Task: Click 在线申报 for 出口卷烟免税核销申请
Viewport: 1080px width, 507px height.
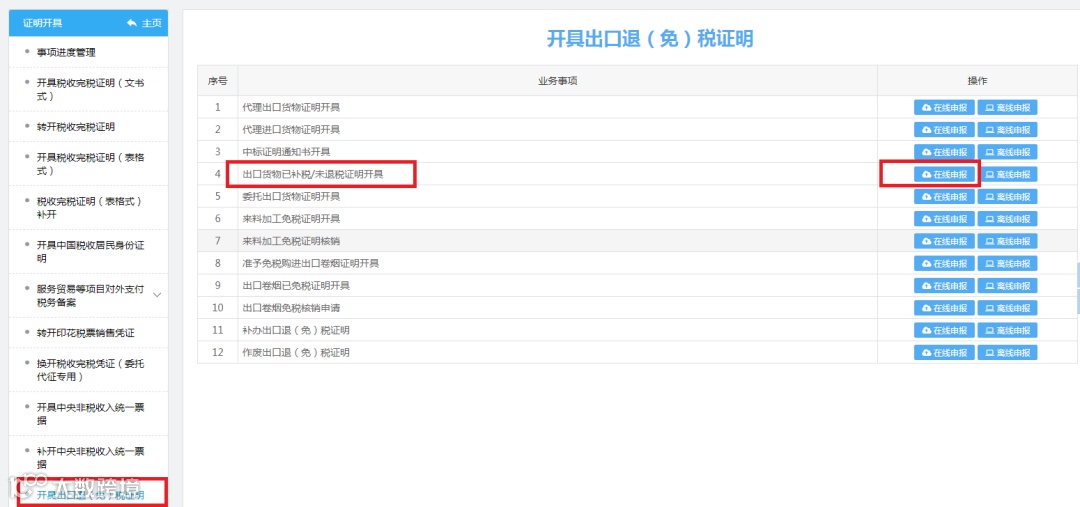Action: point(944,308)
